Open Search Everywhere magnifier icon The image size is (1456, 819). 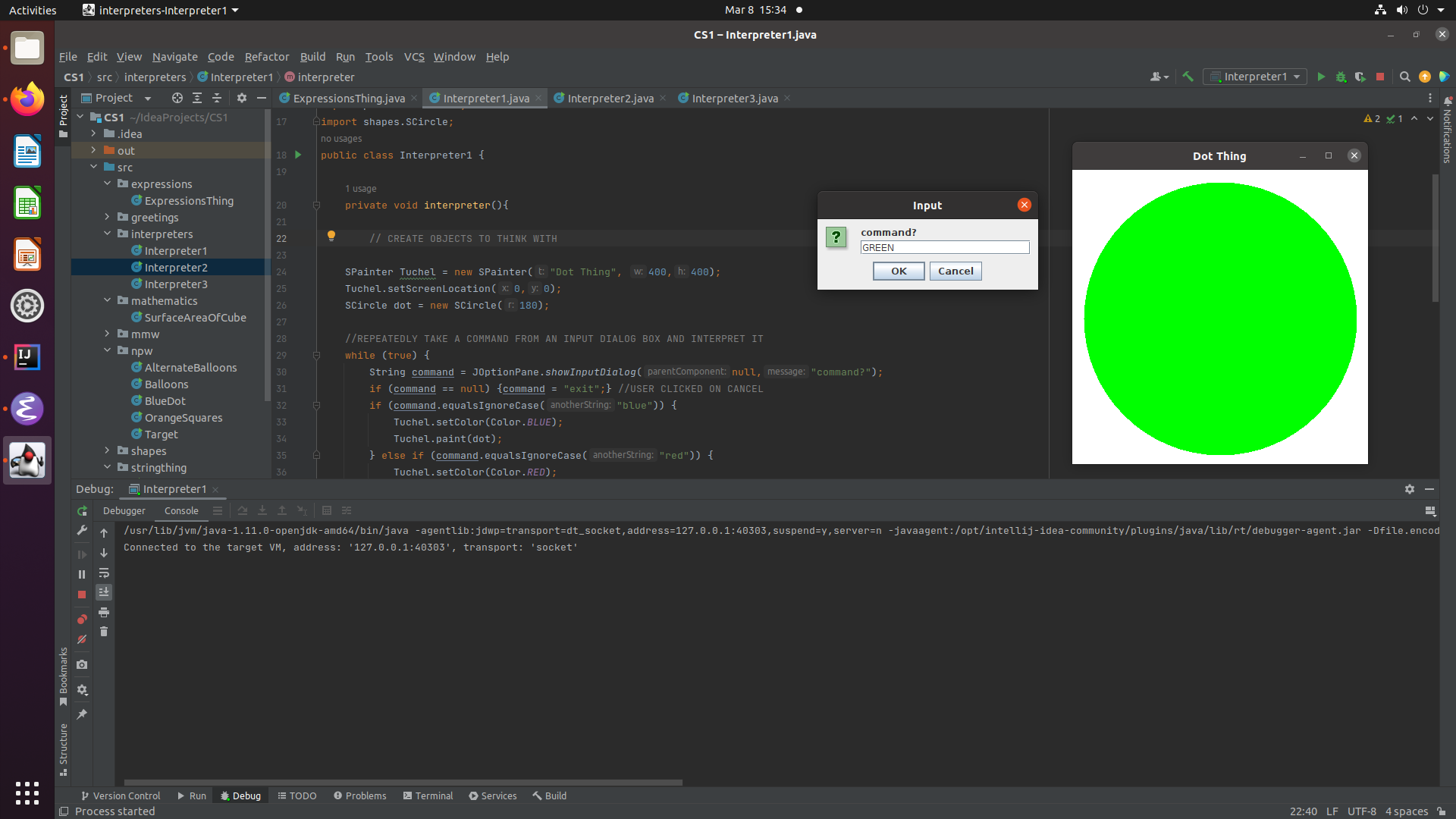(1404, 77)
